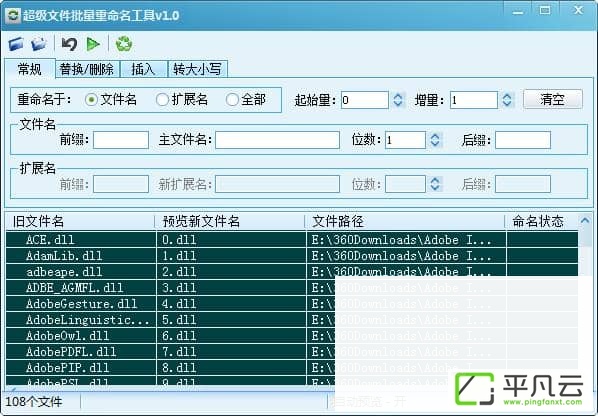The height and width of the screenshot is (416, 598).
Task: Click the 增量 input field
Action: pyautogui.click(x=474, y=100)
